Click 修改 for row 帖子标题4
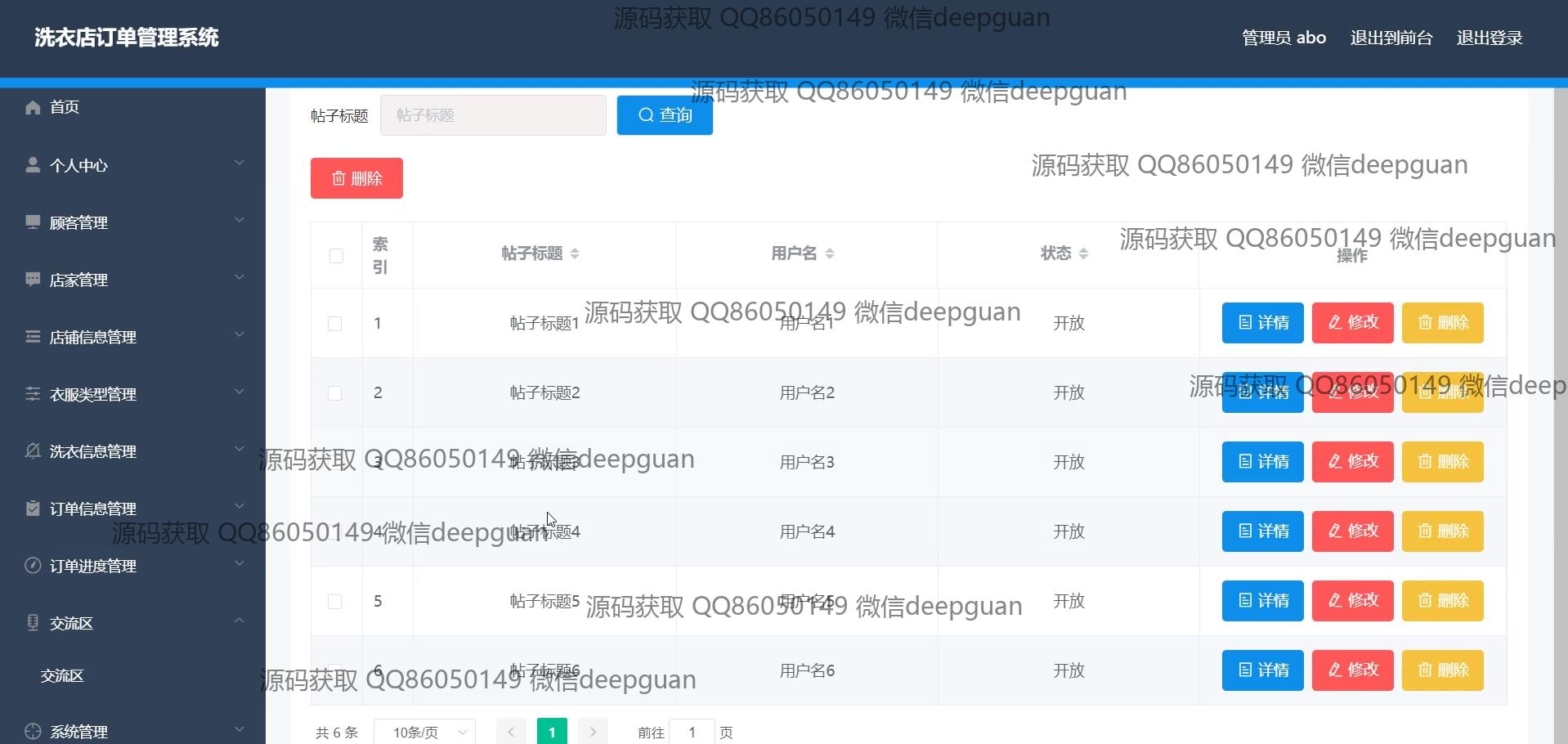This screenshot has height=744, width=1568. tap(1353, 531)
